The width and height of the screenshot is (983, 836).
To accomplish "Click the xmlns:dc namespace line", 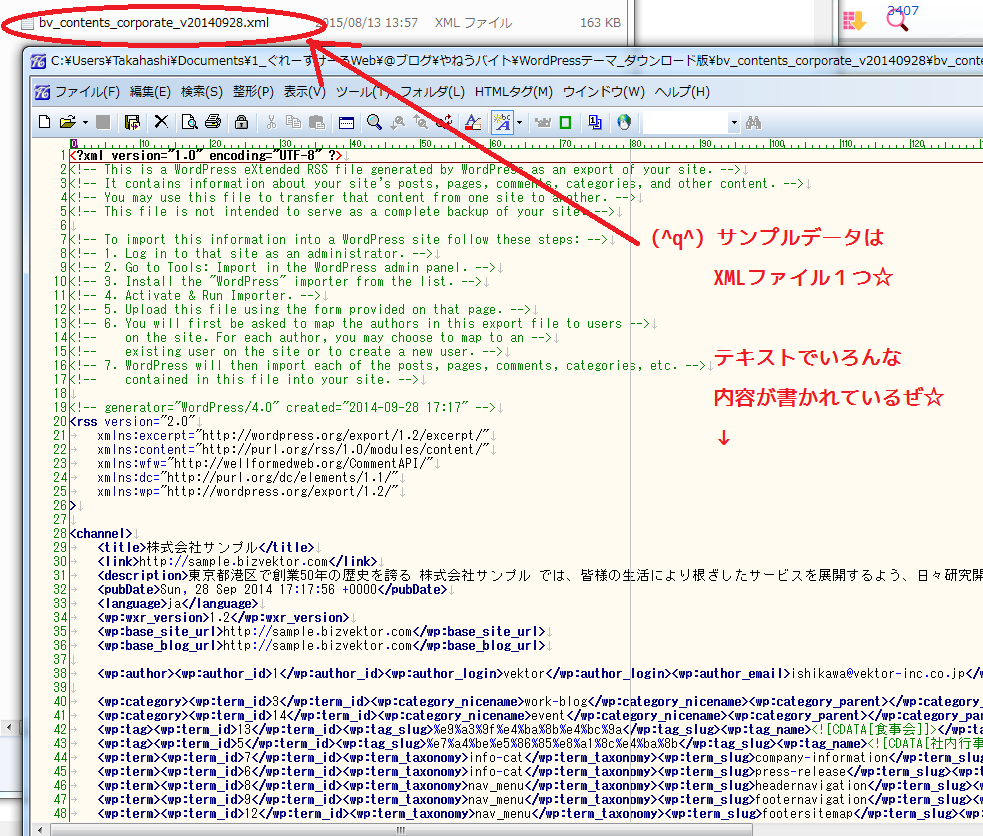I will click(x=247, y=478).
